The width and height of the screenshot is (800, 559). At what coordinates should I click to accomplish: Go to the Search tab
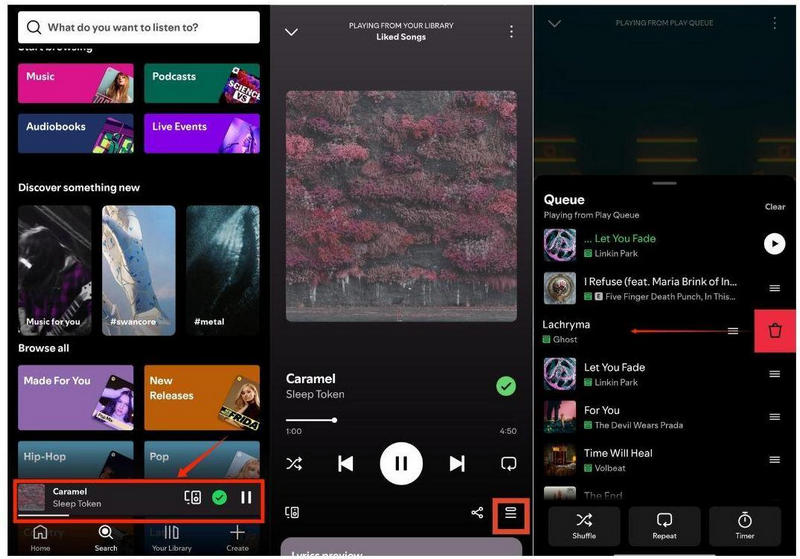tap(106, 539)
